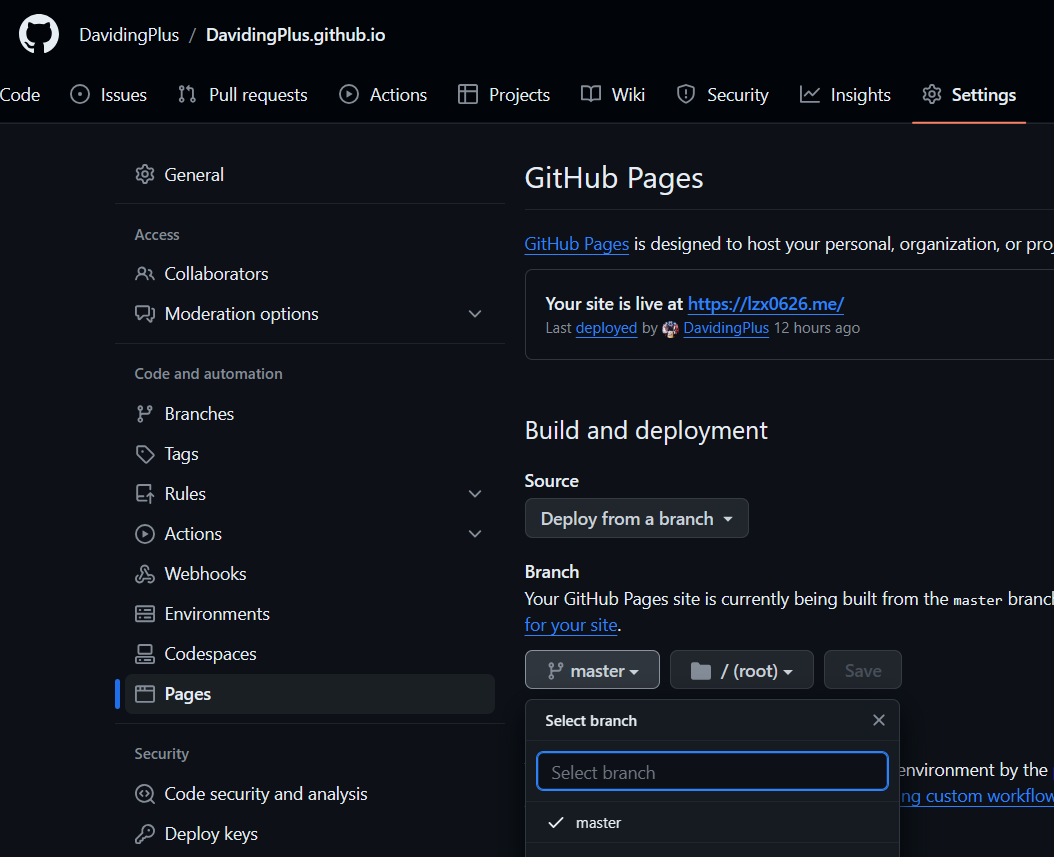Click the Moderation options comment icon
Image resolution: width=1054 pixels, height=857 pixels.
(x=145, y=314)
